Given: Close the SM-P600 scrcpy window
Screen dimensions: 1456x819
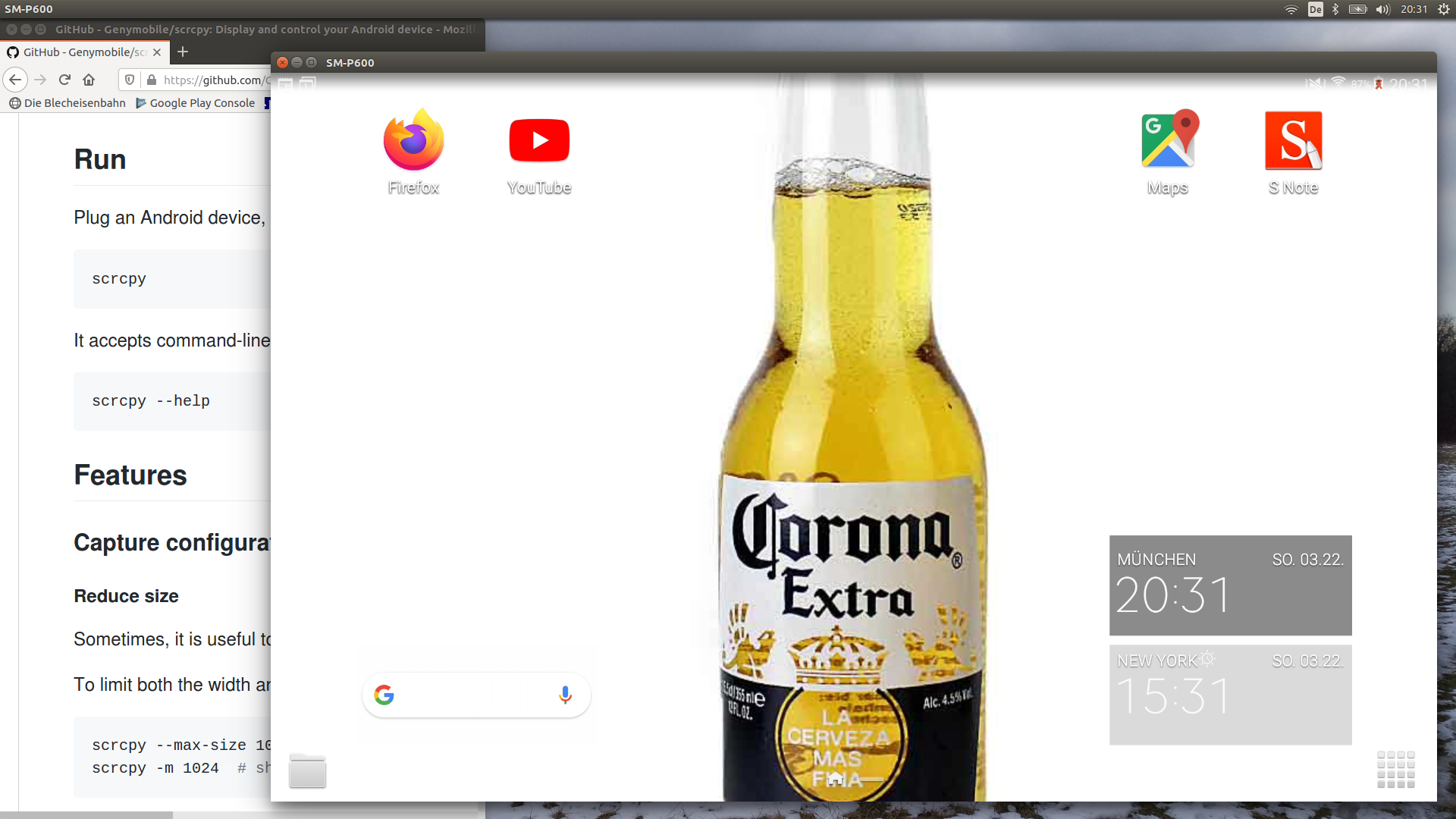Looking at the screenshot, I should click(282, 62).
